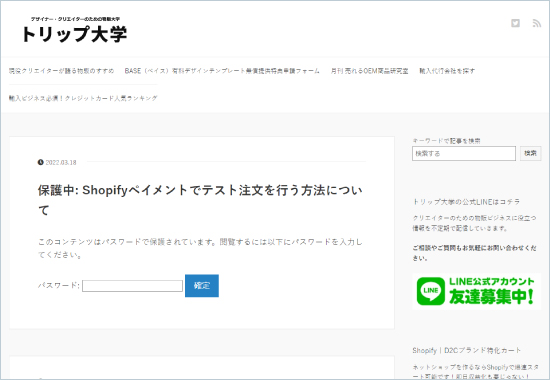The width and height of the screenshot is (550, 380).
Task: Open クレジットカード人気ランキング menu item
Action: [x=83, y=98]
